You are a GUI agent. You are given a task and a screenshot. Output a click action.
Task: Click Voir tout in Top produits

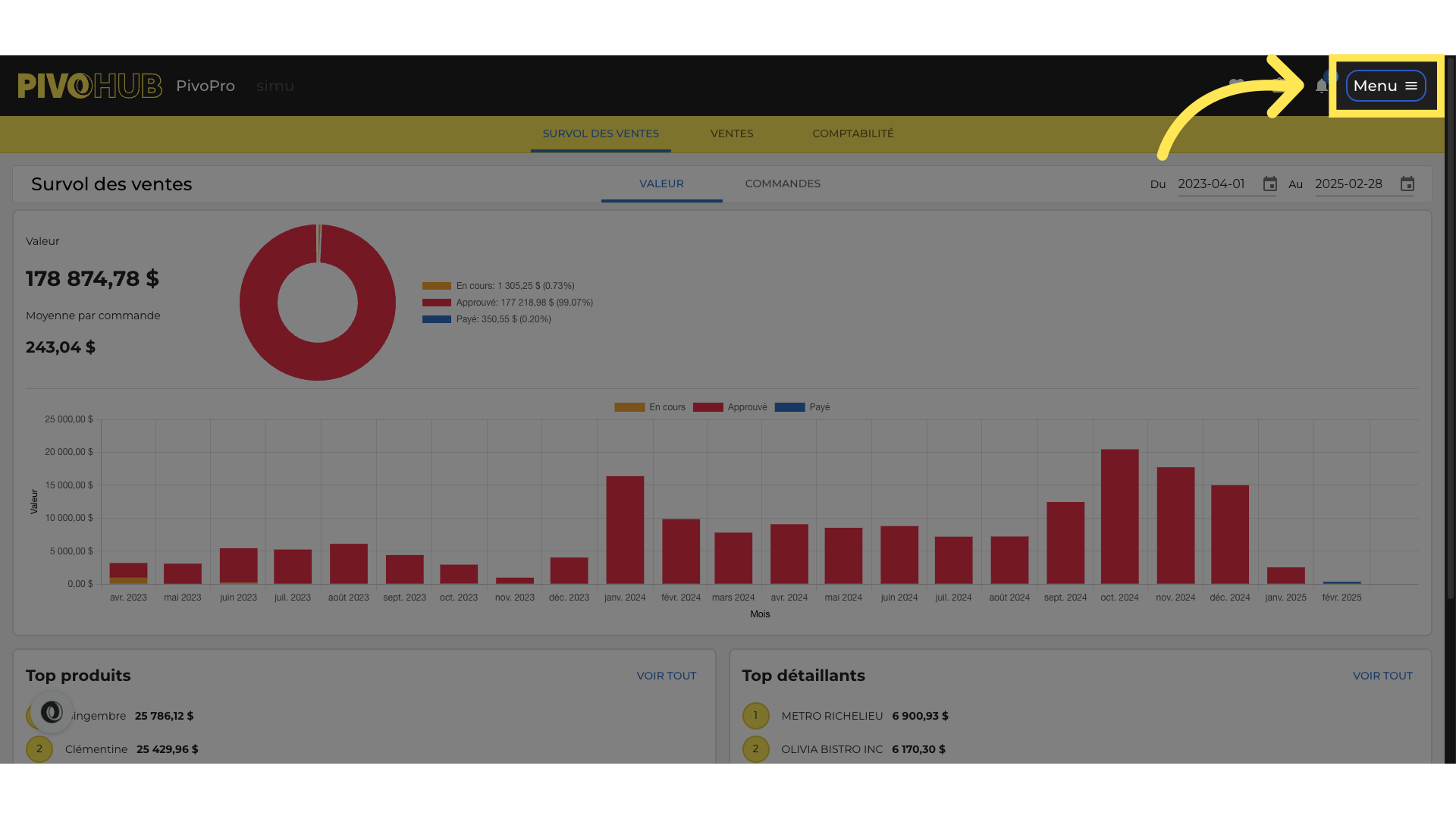666,676
